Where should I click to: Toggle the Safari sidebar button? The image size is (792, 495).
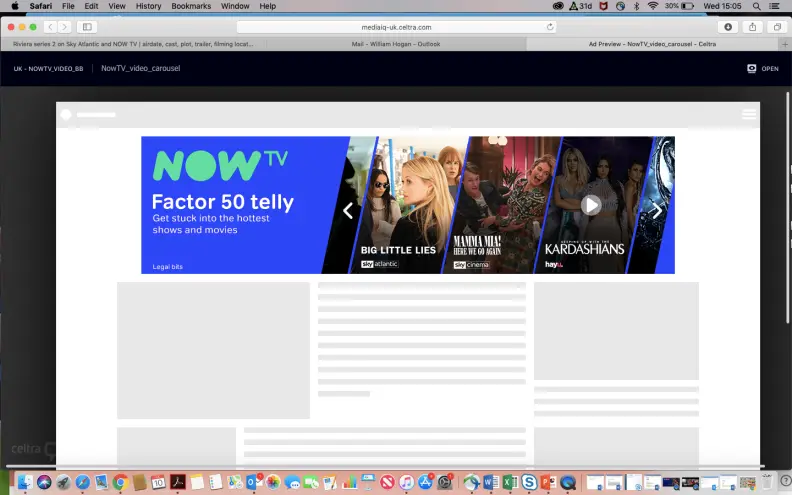(x=87, y=27)
